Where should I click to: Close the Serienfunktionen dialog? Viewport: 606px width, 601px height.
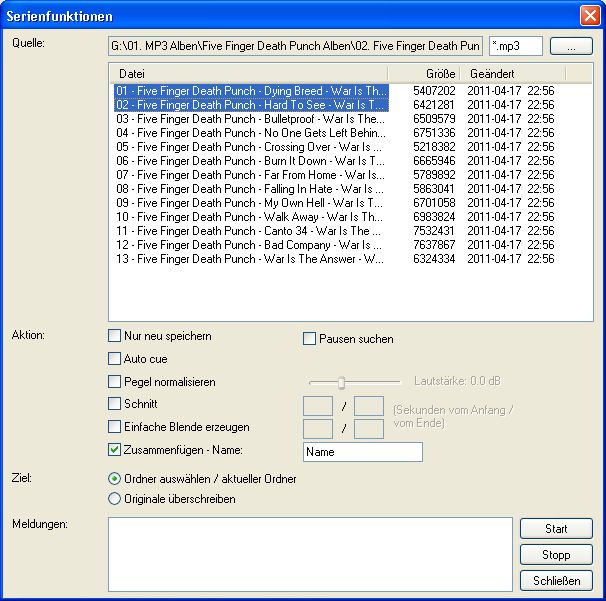click(x=590, y=16)
